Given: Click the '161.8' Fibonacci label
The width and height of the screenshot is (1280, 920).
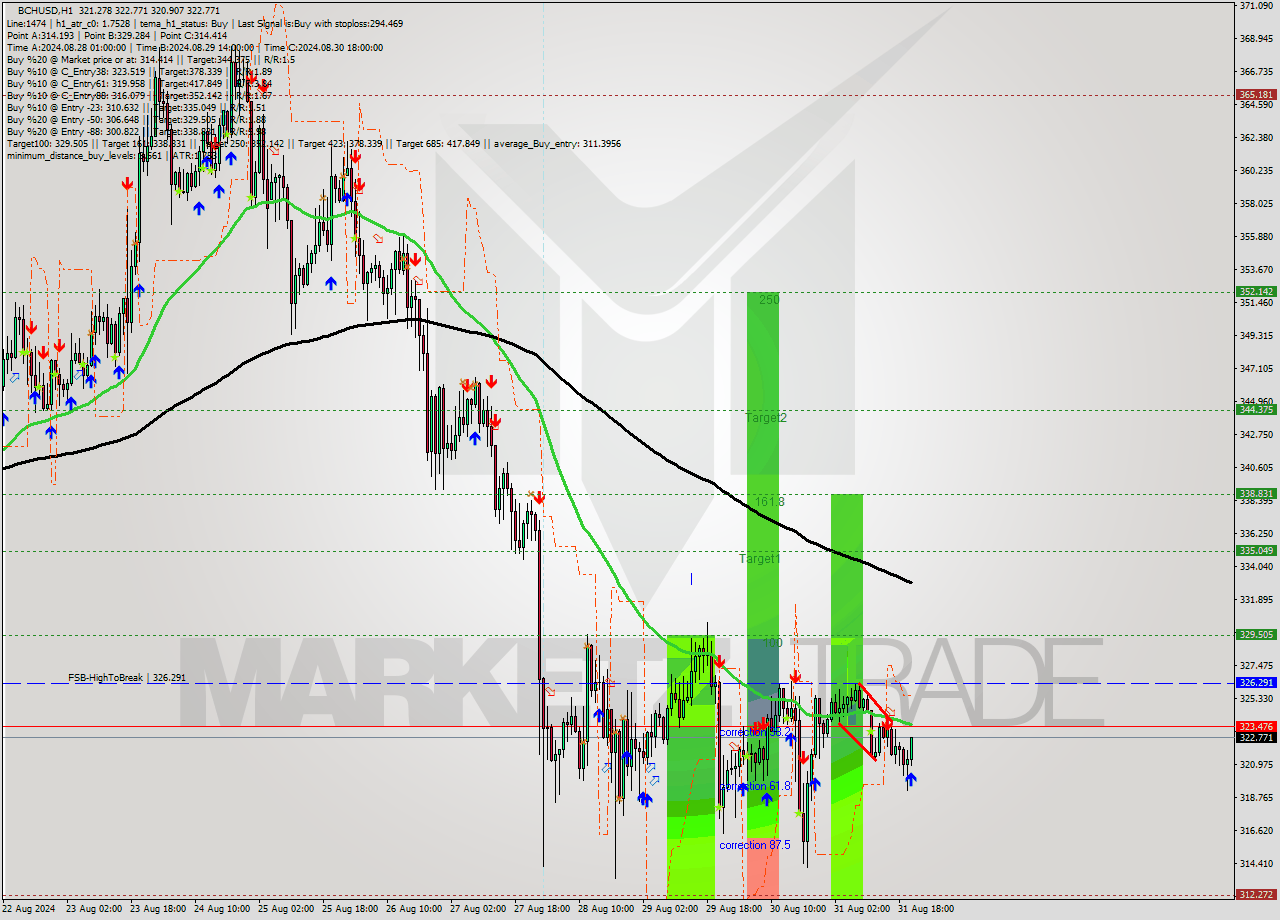Looking at the screenshot, I should pyautogui.click(x=768, y=502).
